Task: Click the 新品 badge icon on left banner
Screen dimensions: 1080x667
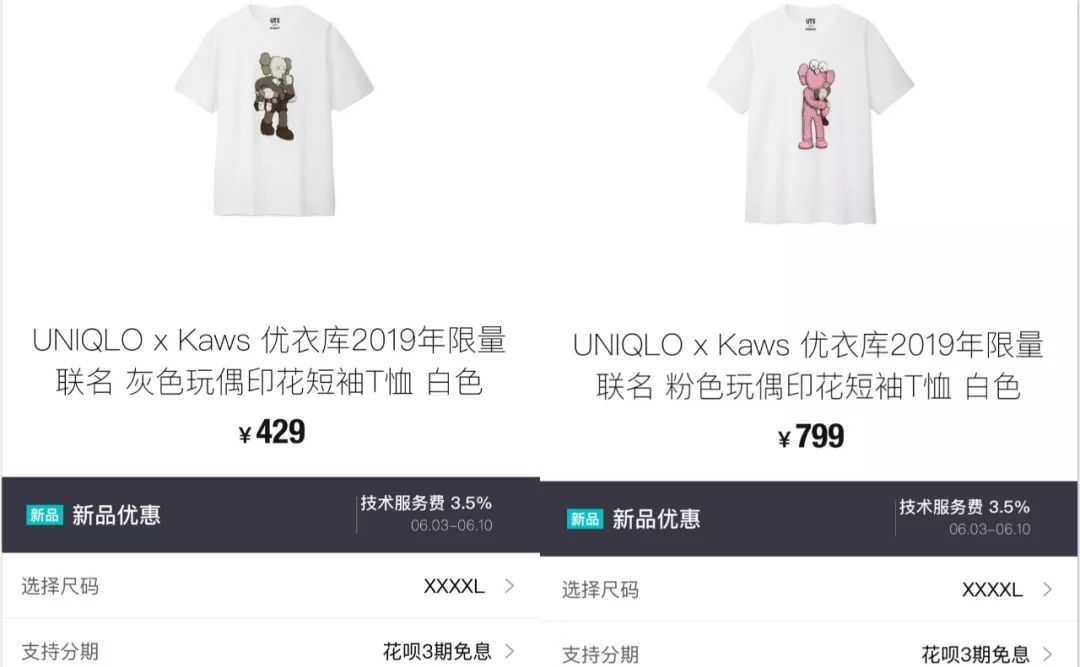Action: 45,515
